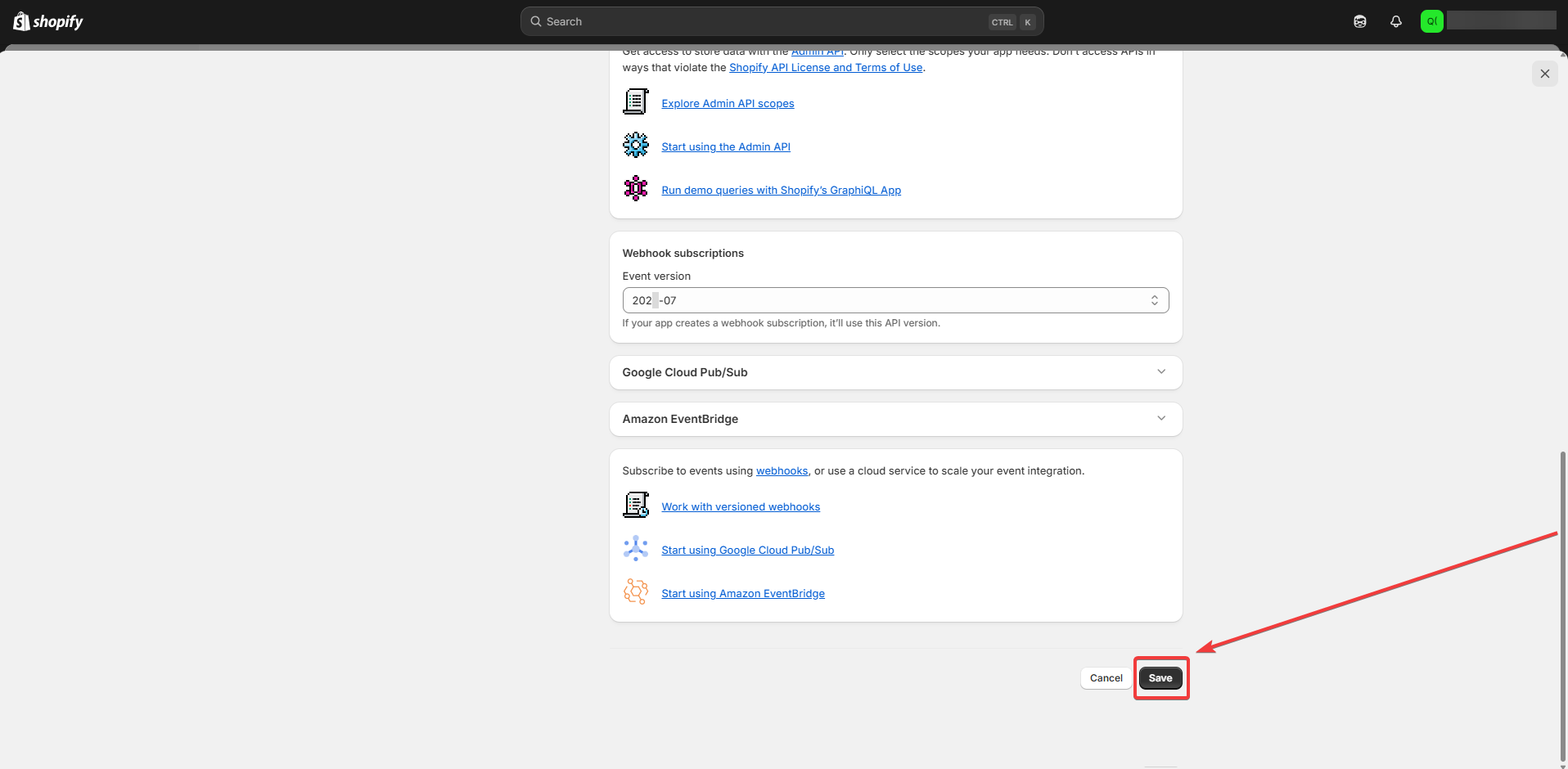This screenshot has height=769, width=1568.
Task: Open the Sidekick assistant icon
Action: pos(1359,21)
